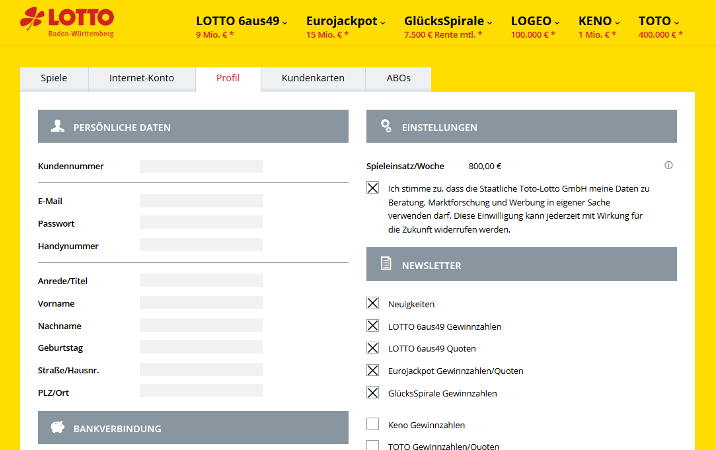This screenshot has width=716, height=450.
Task: Click the E-Mail field
Action: (x=201, y=201)
